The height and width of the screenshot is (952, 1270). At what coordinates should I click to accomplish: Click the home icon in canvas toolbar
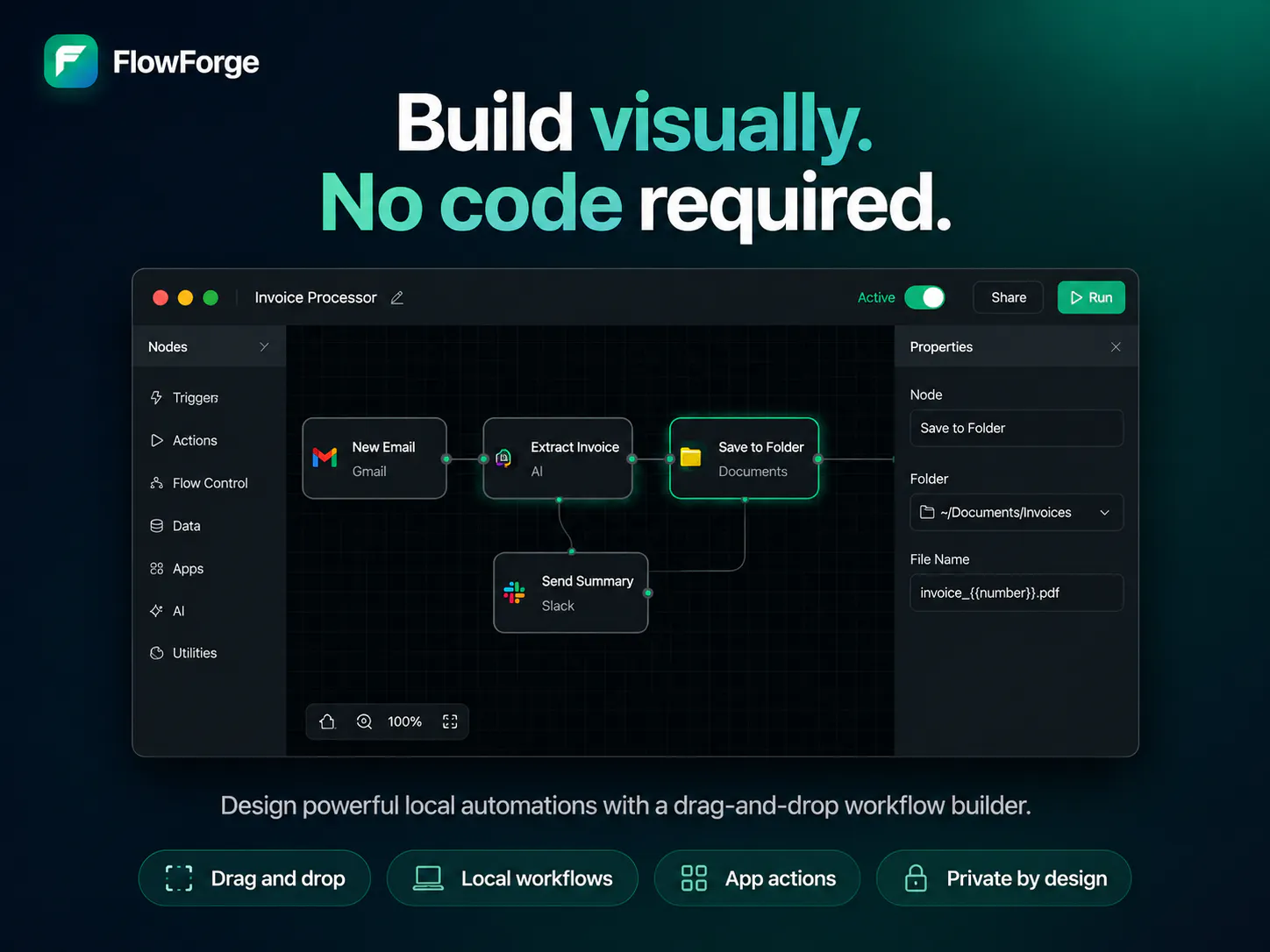pyautogui.click(x=327, y=721)
